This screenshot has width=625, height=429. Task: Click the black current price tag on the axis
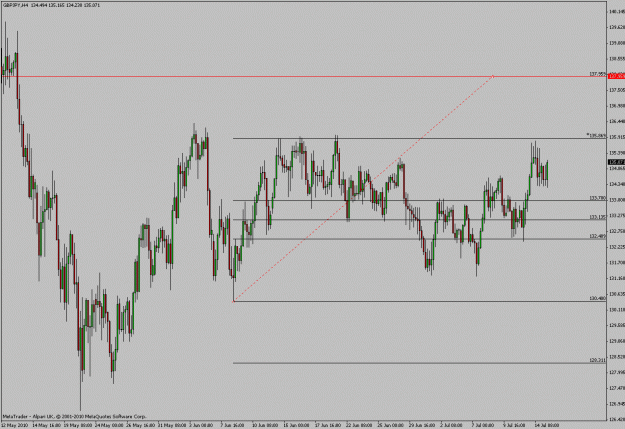tap(616, 162)
